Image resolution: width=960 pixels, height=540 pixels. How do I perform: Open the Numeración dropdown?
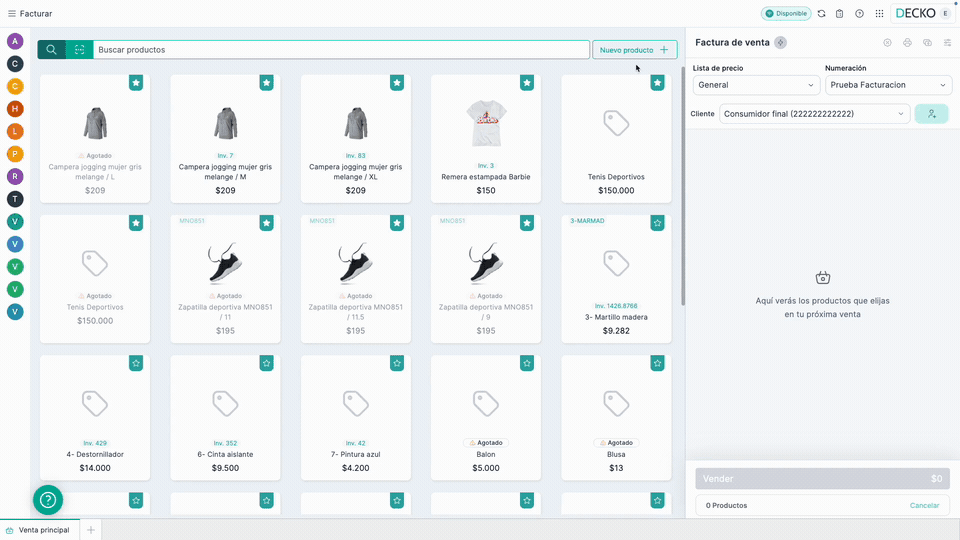[888, 85]
